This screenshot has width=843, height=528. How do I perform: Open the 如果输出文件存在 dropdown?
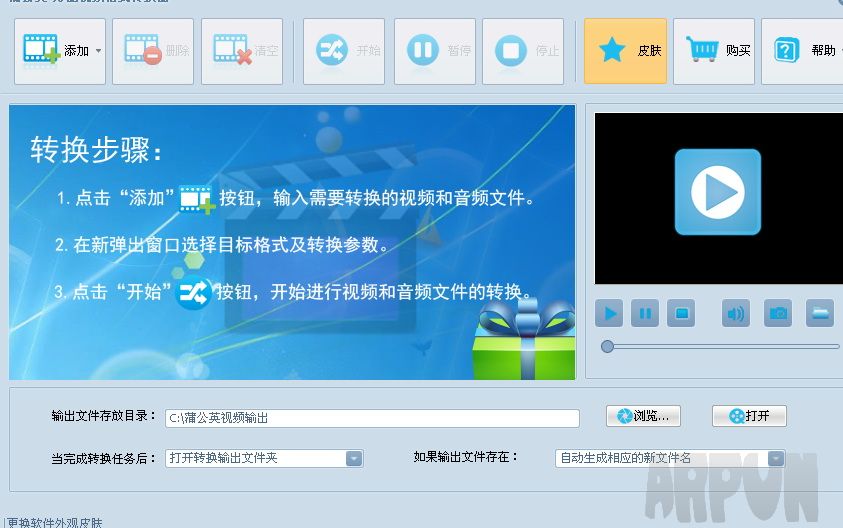670,458
